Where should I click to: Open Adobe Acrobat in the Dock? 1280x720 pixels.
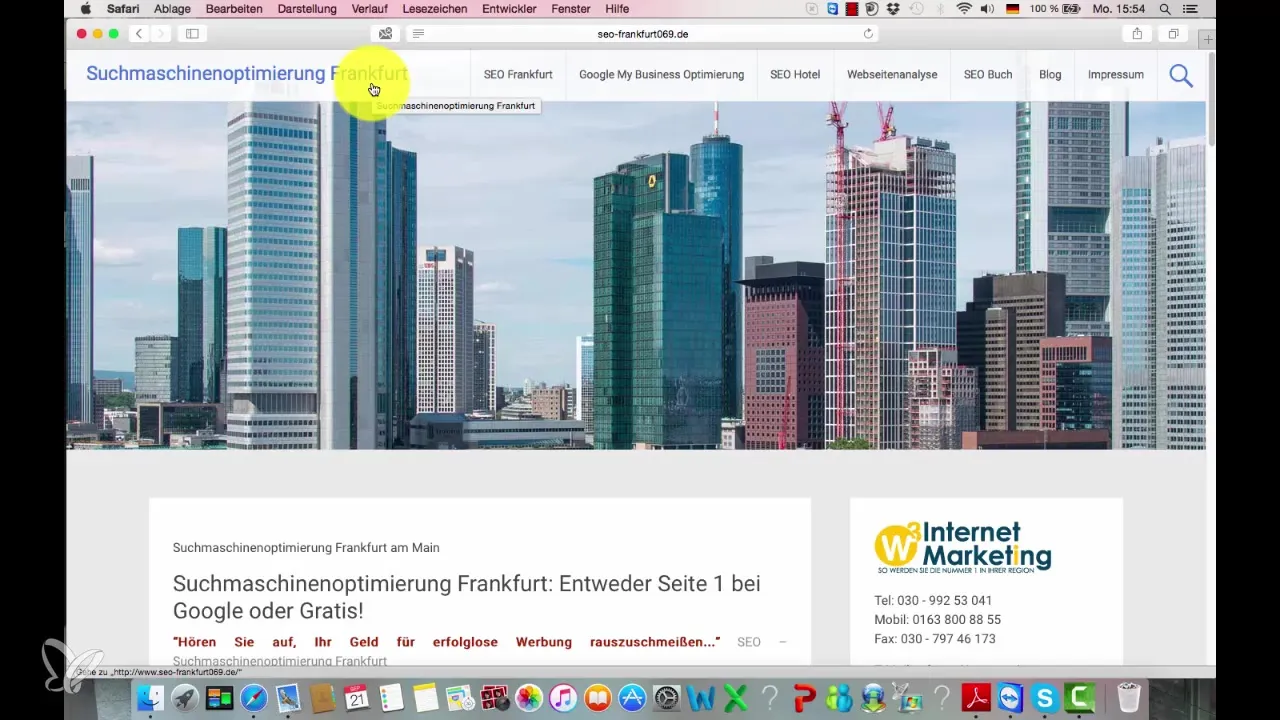click(x=977, y=697)
